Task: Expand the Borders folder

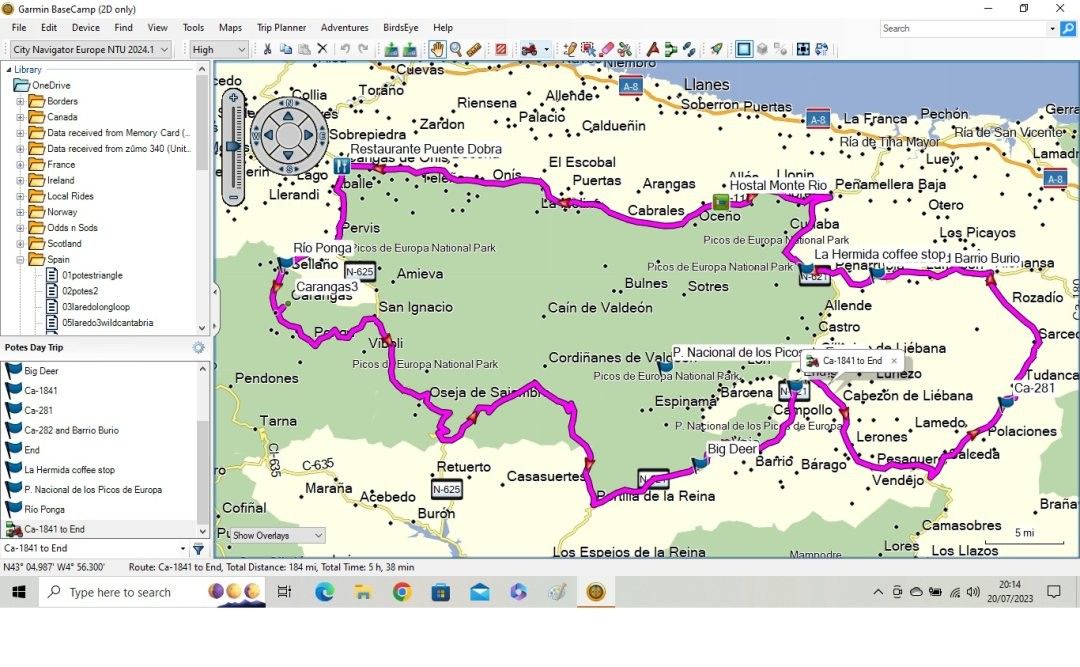Action: [20, 101]
